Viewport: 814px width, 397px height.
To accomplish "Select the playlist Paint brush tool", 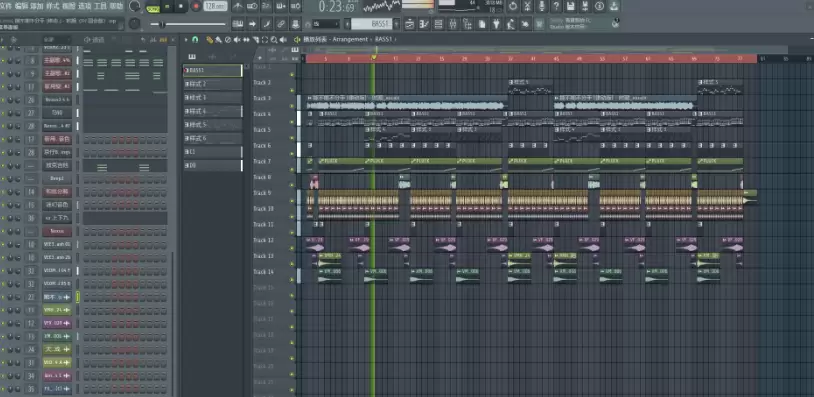I will [219, 39].
